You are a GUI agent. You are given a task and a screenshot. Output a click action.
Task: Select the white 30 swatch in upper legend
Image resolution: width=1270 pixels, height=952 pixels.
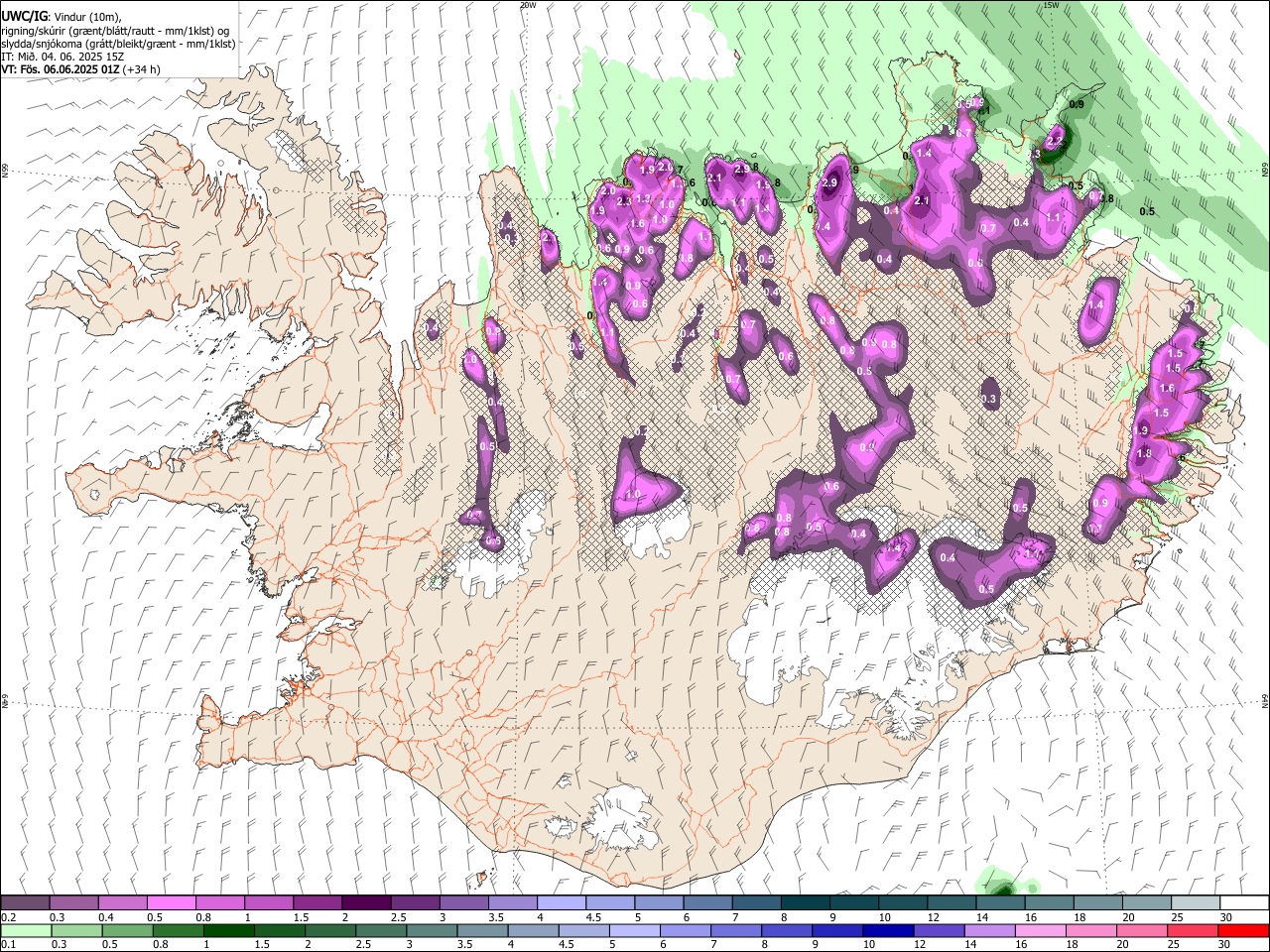(1242, 903)
